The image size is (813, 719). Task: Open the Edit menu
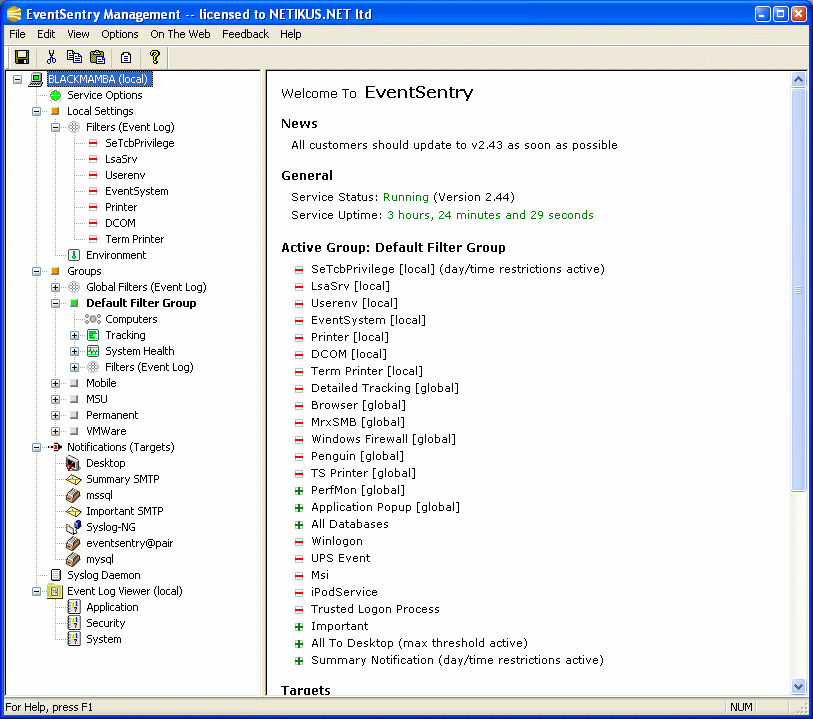(x=46, y=34)
